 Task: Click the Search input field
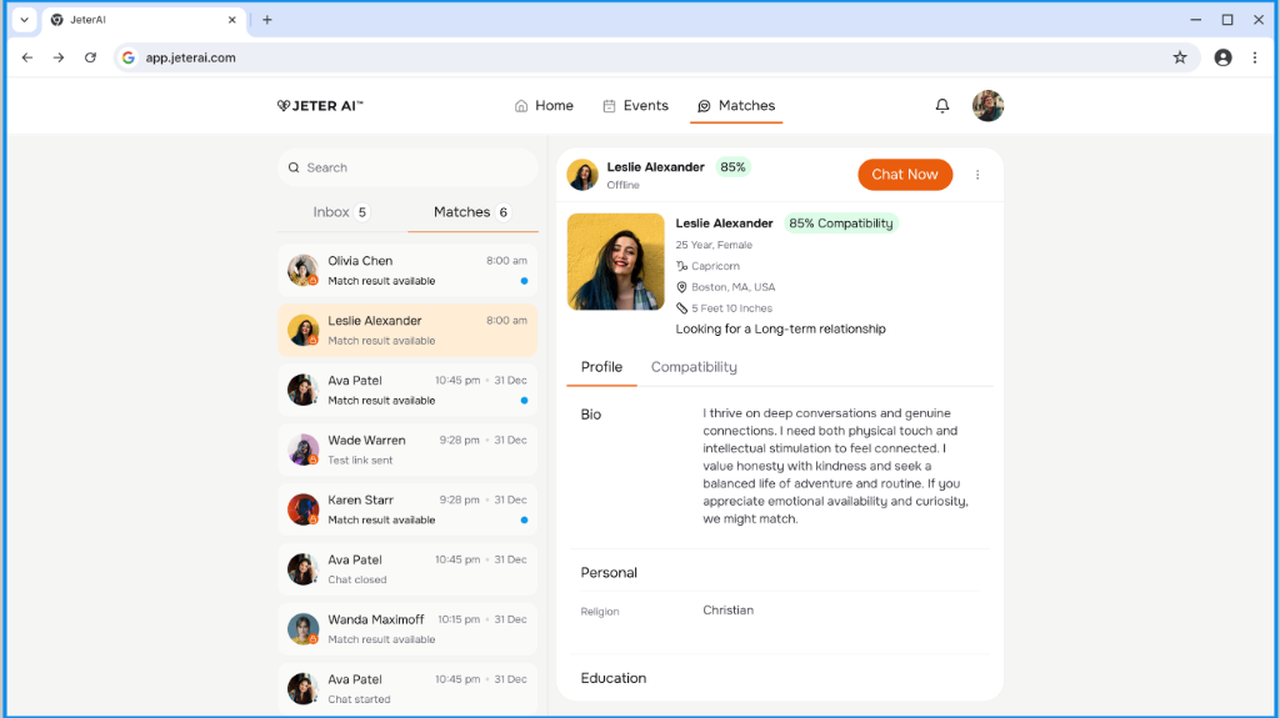tap(408, 168)
